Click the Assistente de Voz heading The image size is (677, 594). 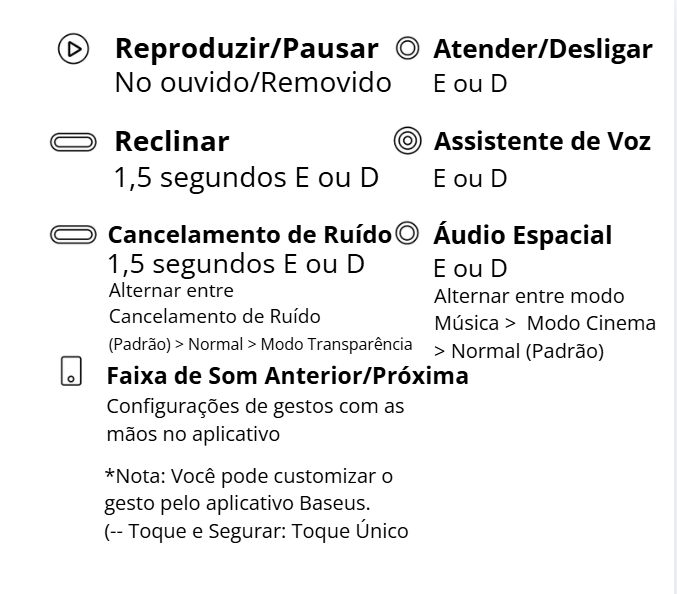tap(542, 142)
